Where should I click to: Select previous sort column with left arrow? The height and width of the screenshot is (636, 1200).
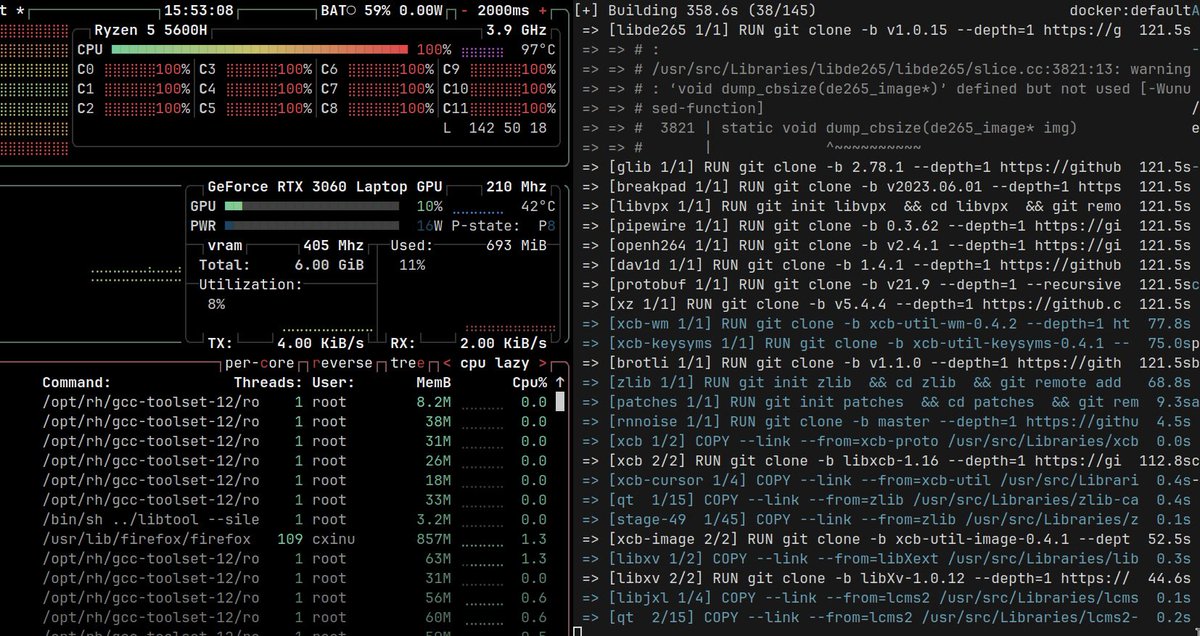point(446,363)
